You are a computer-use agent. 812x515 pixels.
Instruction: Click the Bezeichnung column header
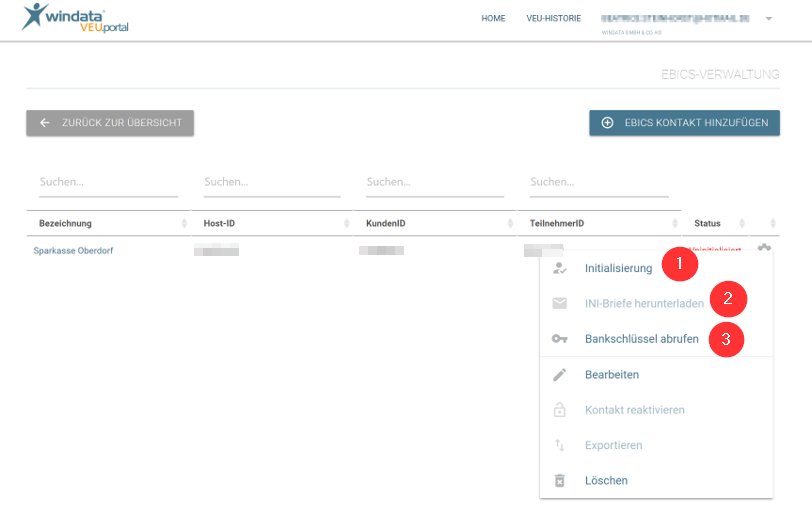pyautogui.click(x=65, y=223)
